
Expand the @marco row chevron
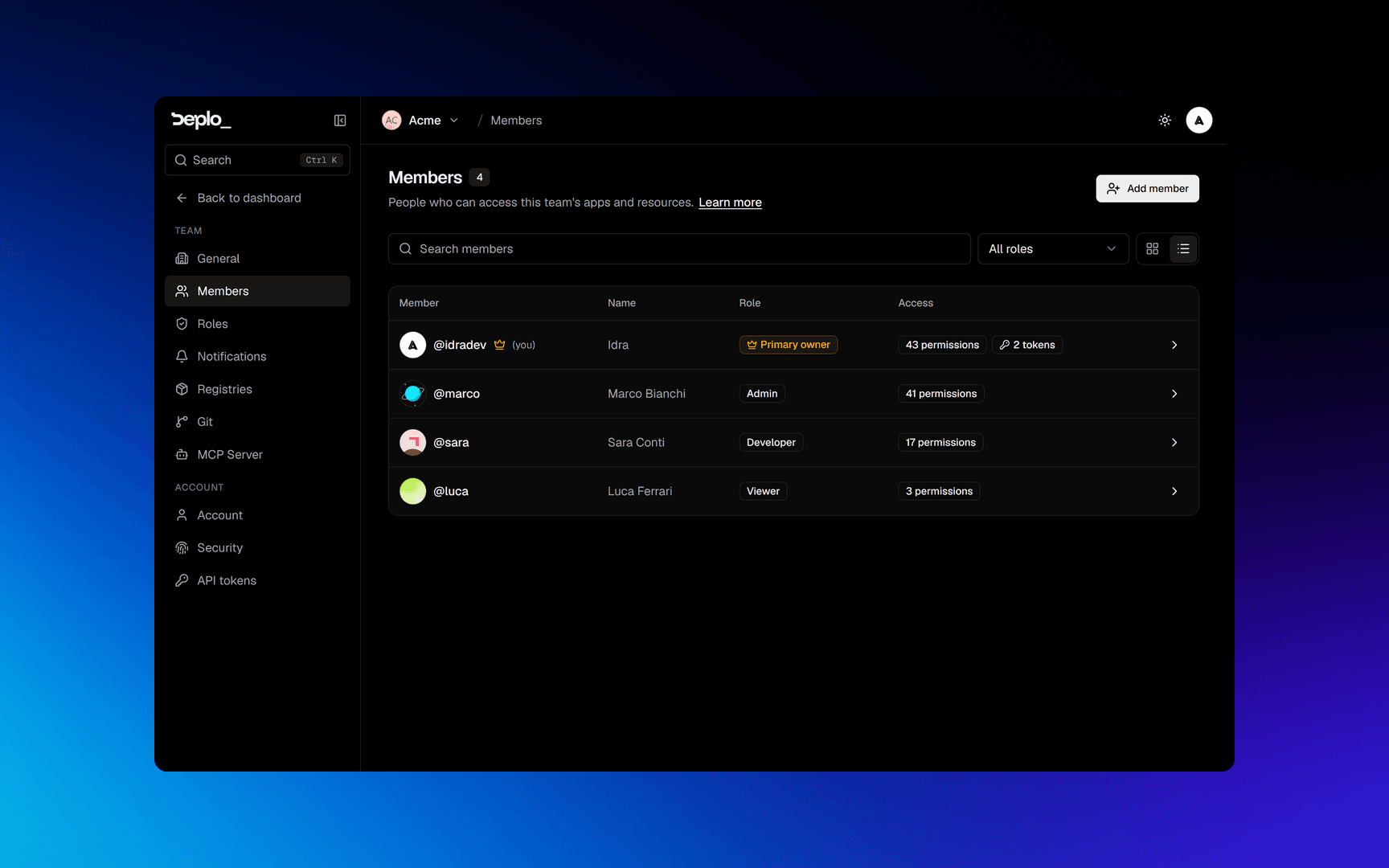(1174, 394)
